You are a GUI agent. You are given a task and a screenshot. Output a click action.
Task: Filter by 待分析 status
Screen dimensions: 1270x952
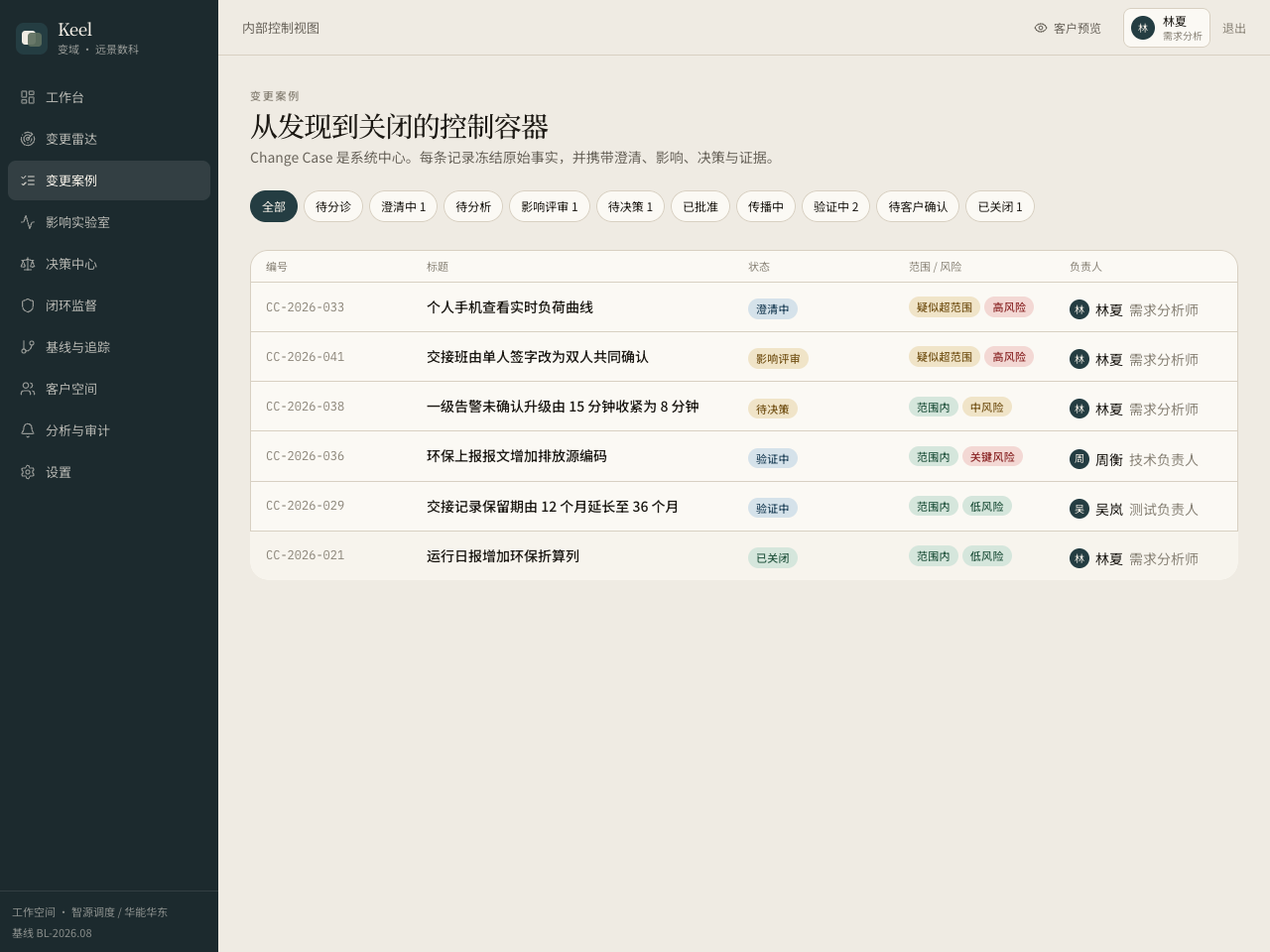473,206
